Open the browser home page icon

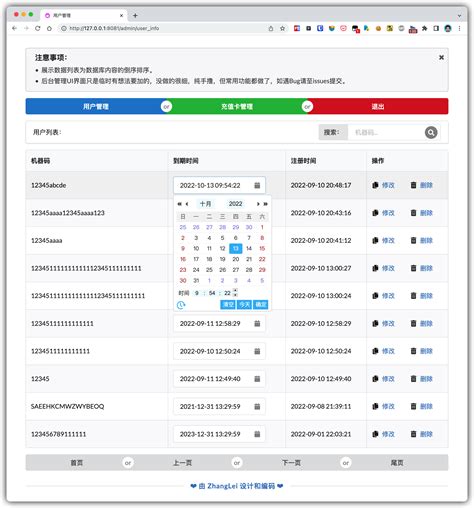(49, 28)
